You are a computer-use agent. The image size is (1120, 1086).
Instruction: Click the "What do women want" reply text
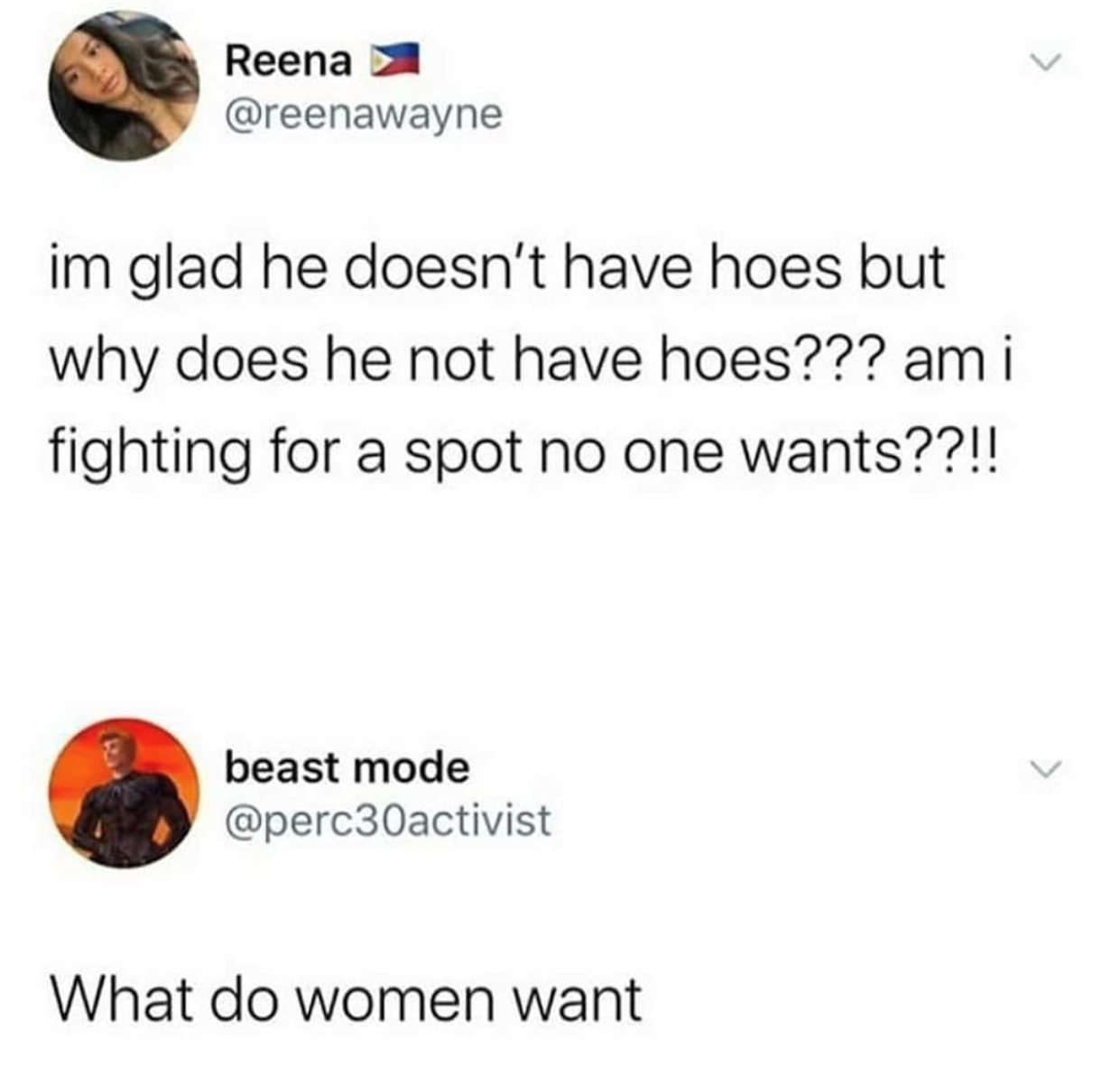click(347, 998)
